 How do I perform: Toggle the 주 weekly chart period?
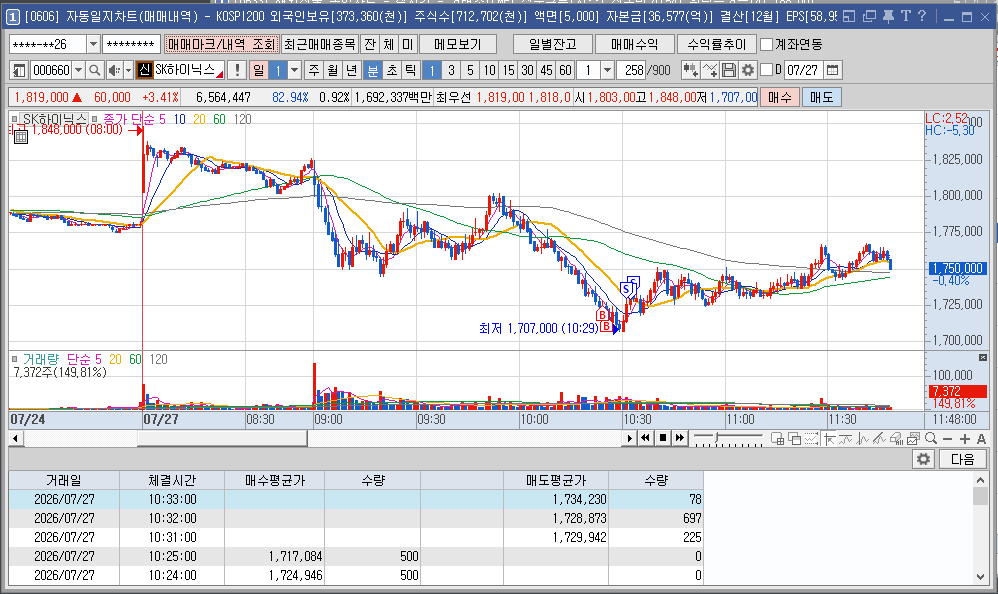pyautogui.click(x=314, y=70)
